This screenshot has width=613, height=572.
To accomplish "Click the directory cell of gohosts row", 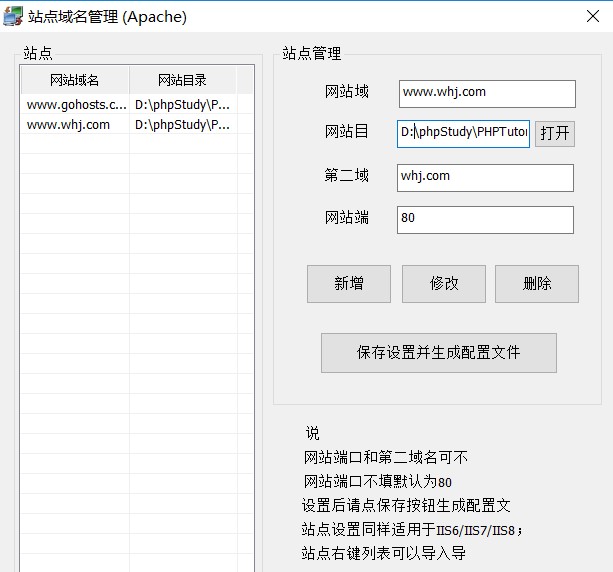I will tap(183, 104).
